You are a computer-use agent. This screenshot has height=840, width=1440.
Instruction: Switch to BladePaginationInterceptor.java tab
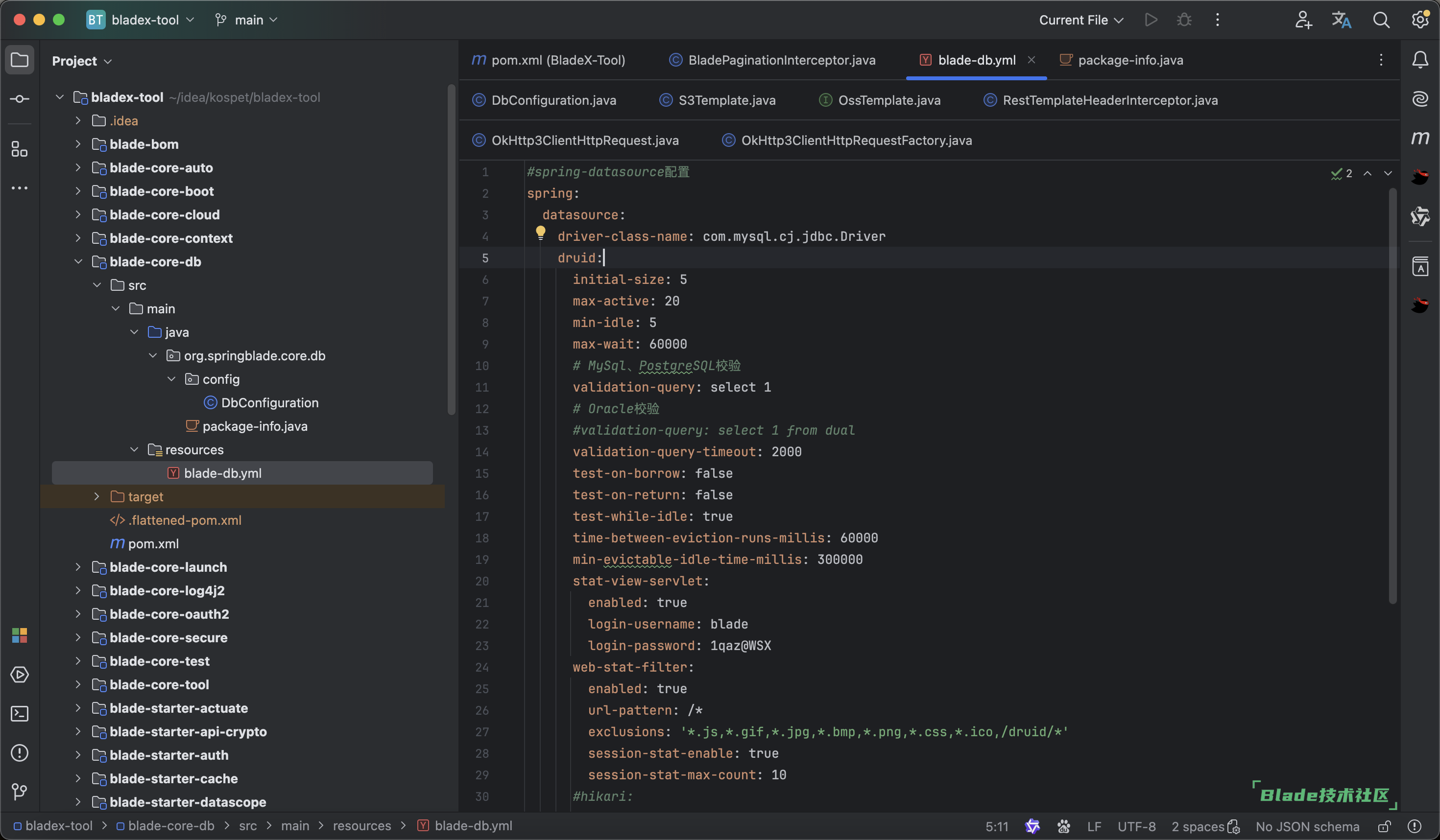tap(772, 60)
